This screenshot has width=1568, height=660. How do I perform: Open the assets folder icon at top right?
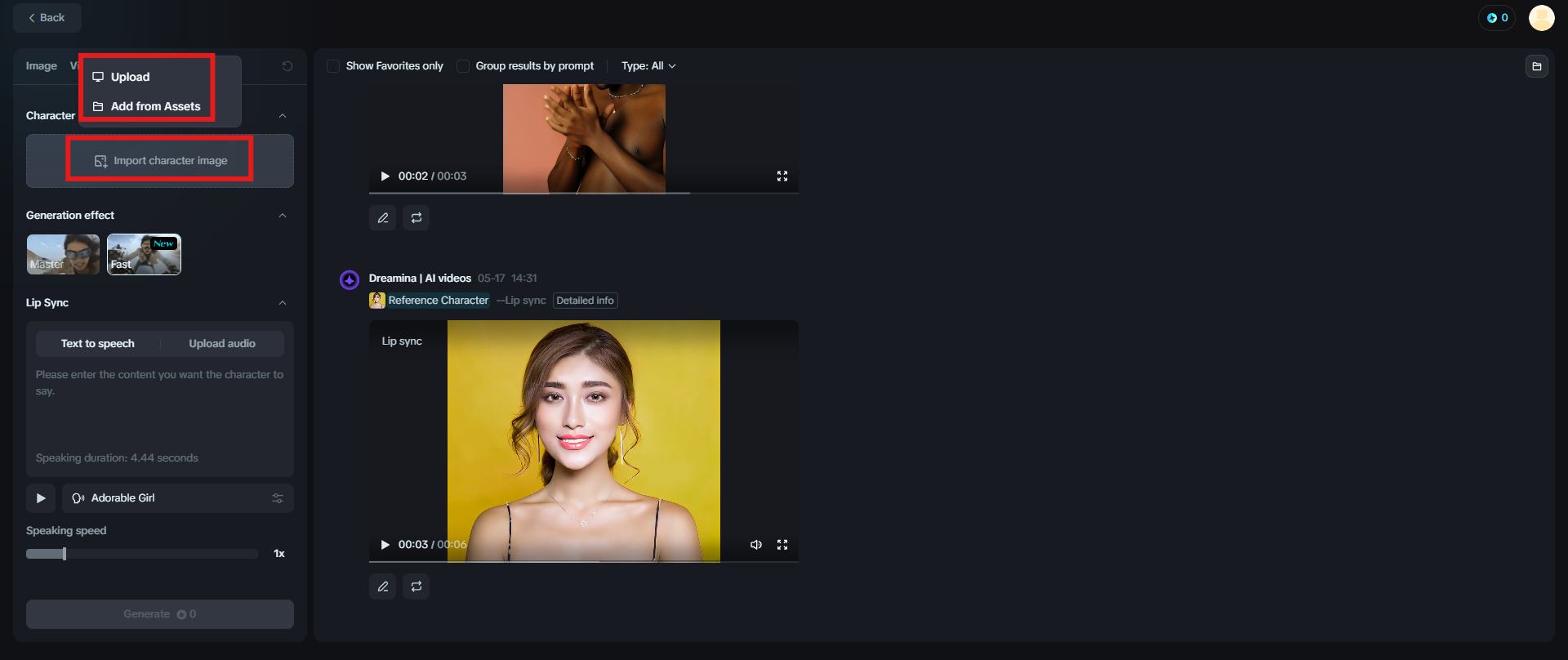(x=1536, y=66)
